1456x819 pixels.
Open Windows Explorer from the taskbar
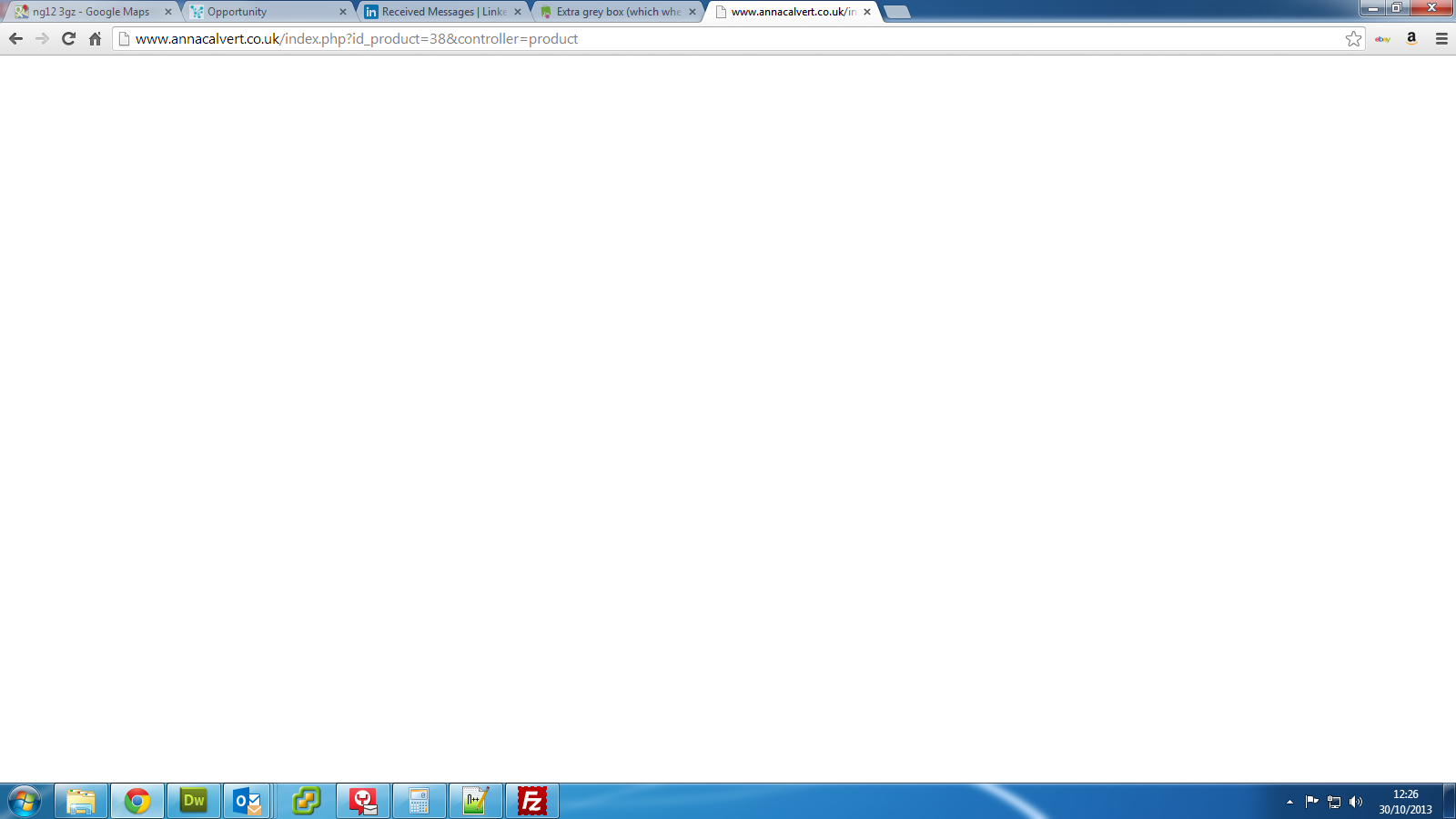(x=81, y=801)
